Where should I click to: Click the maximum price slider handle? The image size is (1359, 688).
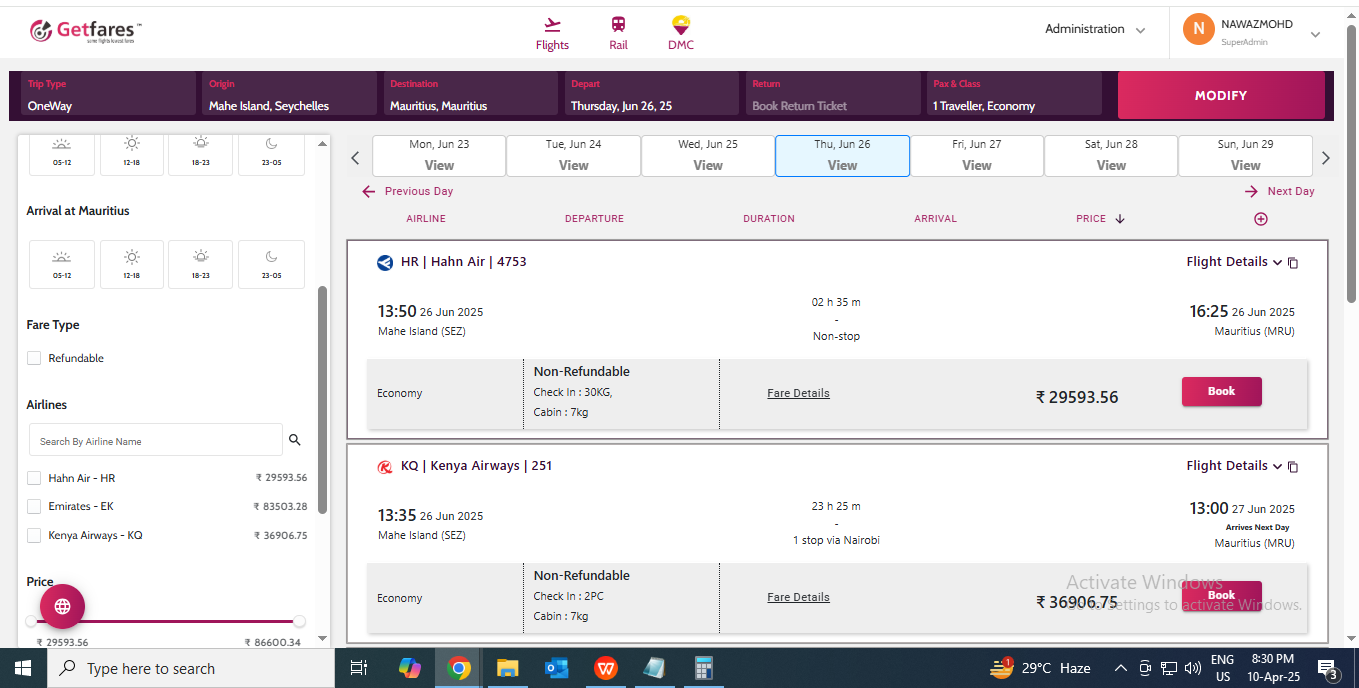point(299,621)
